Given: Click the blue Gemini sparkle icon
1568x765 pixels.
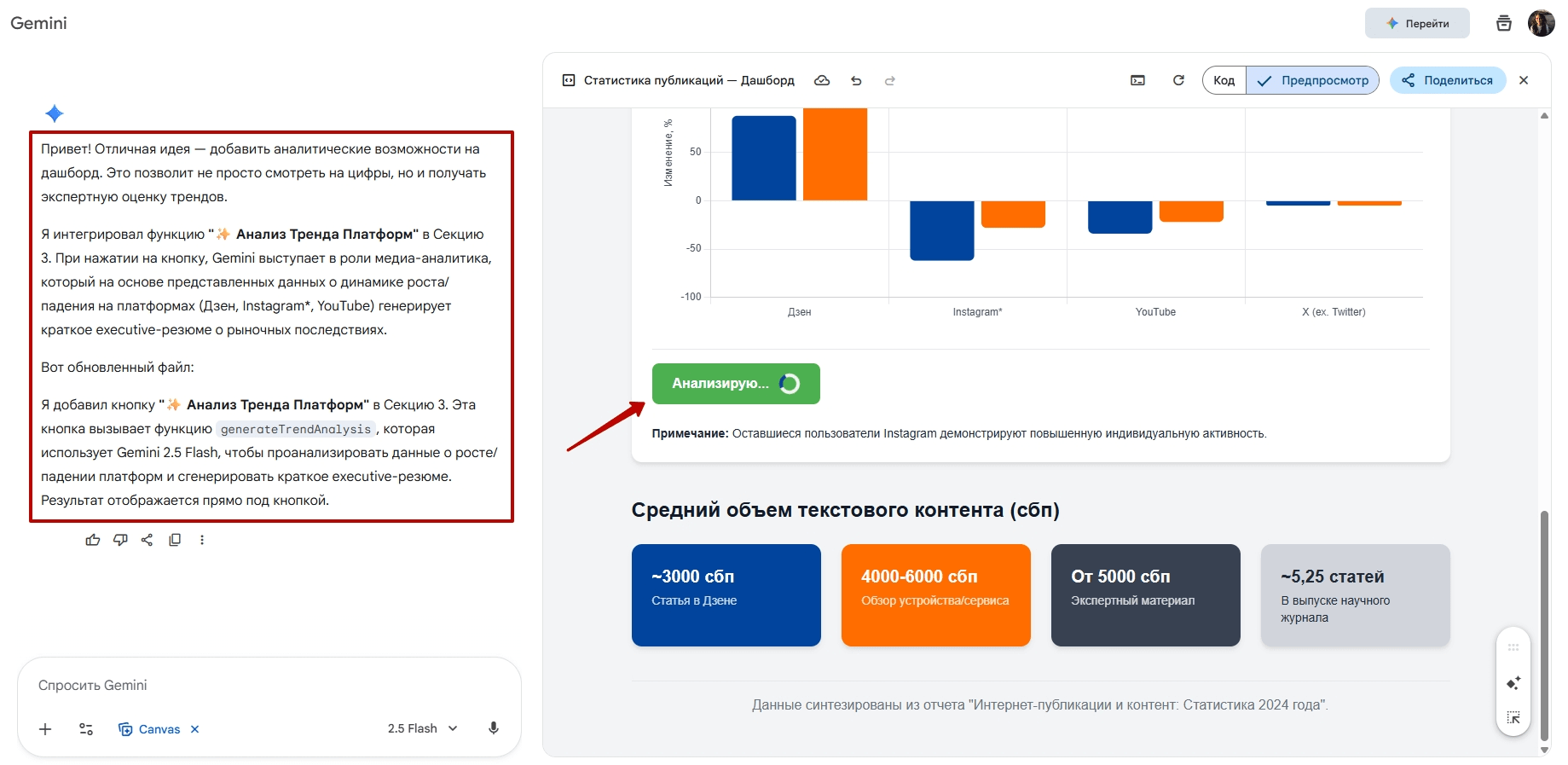Looking at the screenshot, I should pos(55,113).
